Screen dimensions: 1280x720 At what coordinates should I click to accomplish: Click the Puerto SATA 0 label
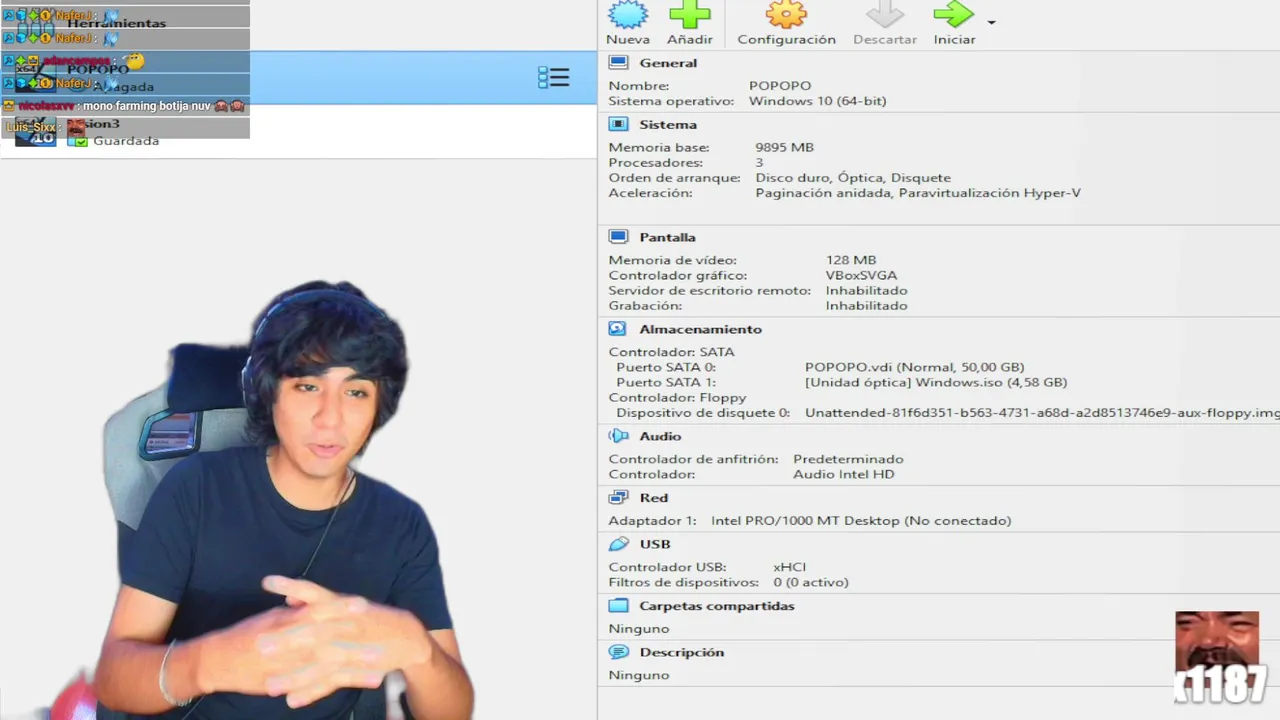coord(666,367)
